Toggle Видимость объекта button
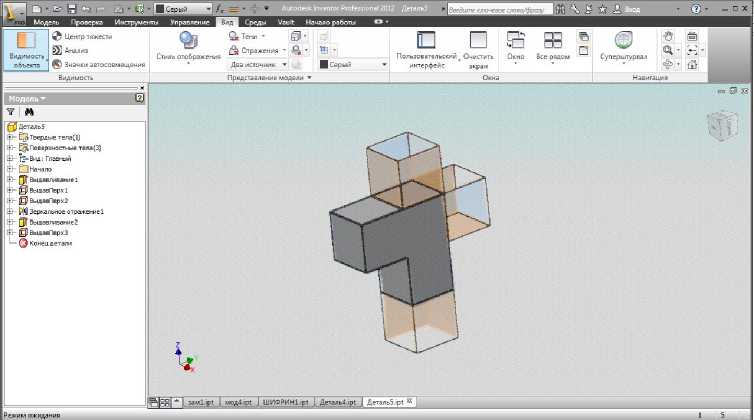Image resolution: width=754 pixels, height=420 pixels. coord(26,50)
